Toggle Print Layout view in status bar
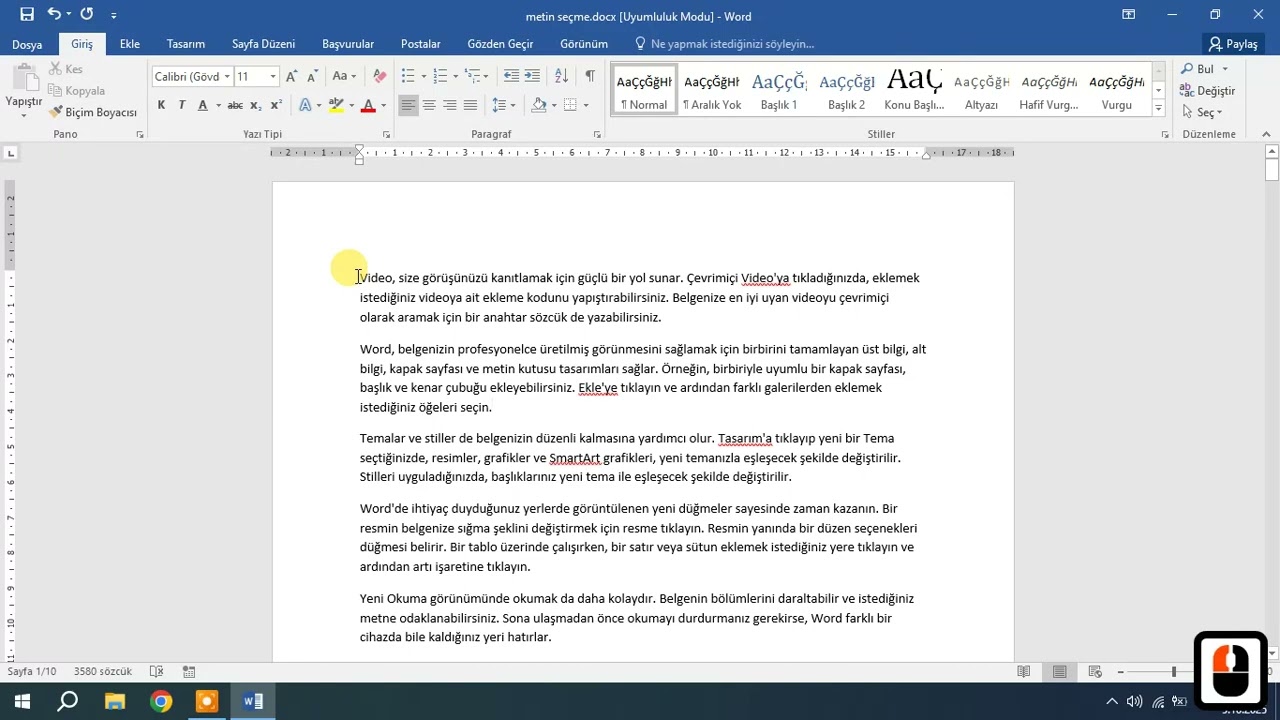 click(x=1059, y=672)
